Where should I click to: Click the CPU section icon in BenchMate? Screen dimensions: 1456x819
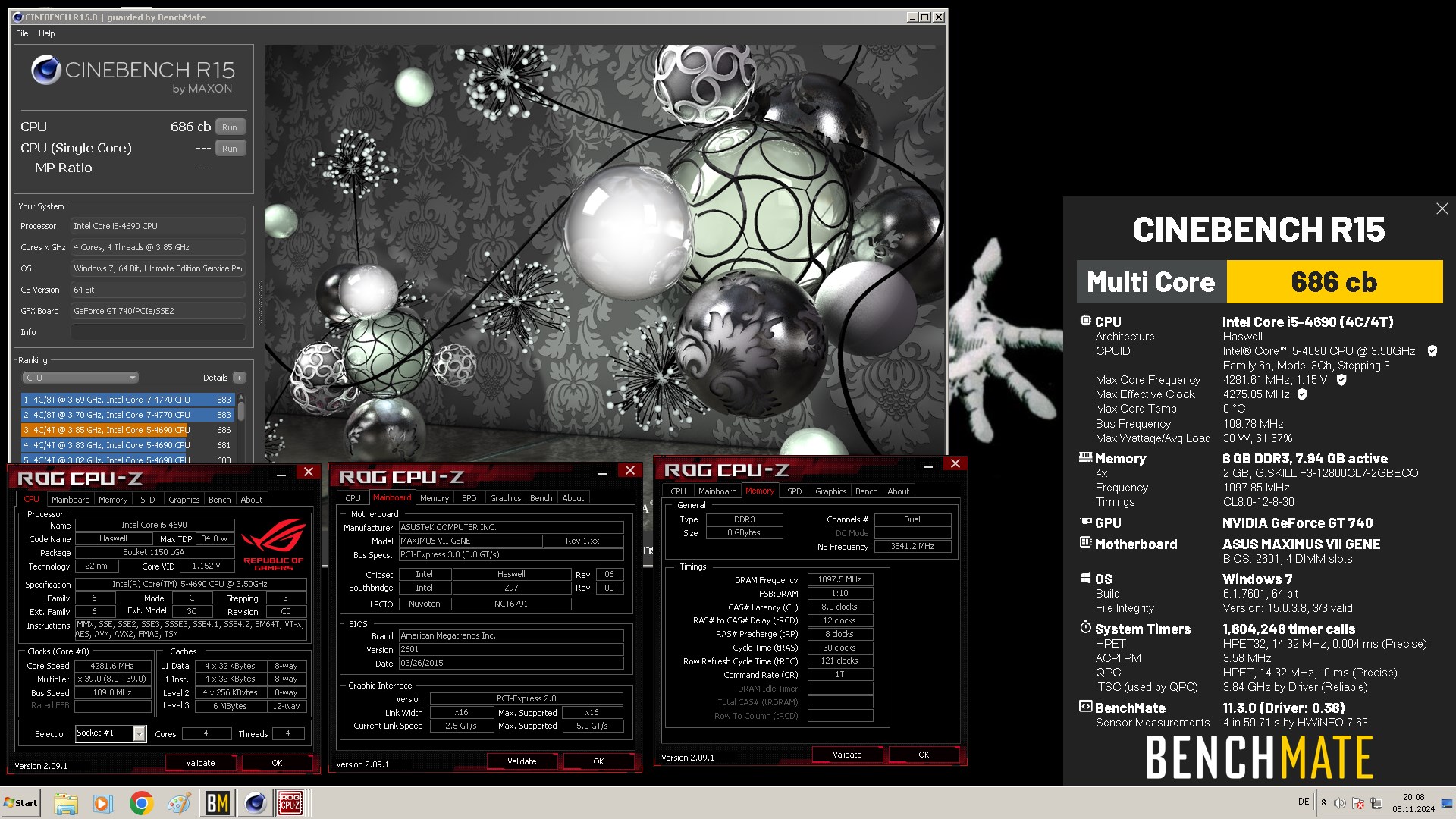pyautogui.click(x=1085, y=321)
